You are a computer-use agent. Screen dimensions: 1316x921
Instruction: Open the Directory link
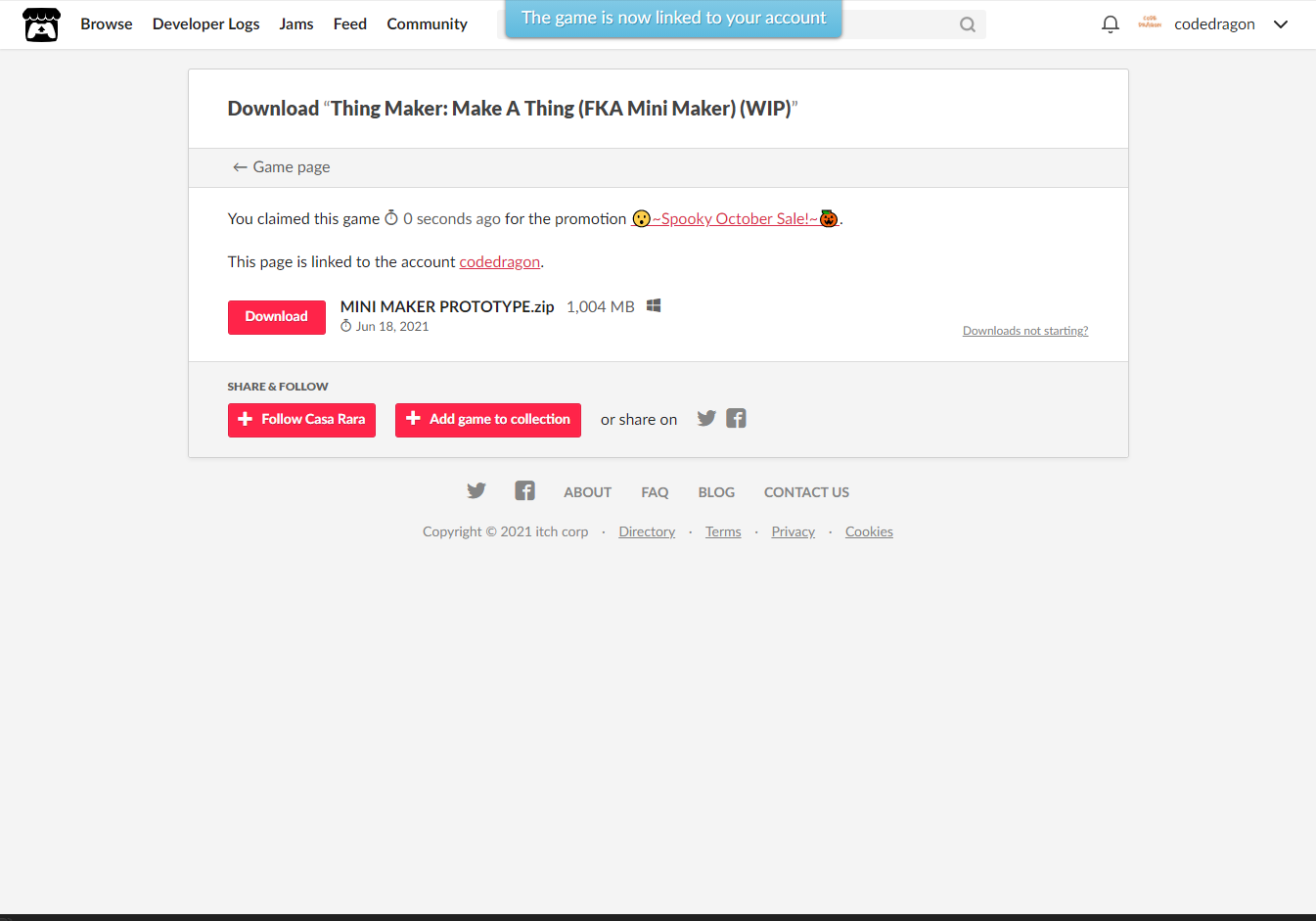coord(647,531)
